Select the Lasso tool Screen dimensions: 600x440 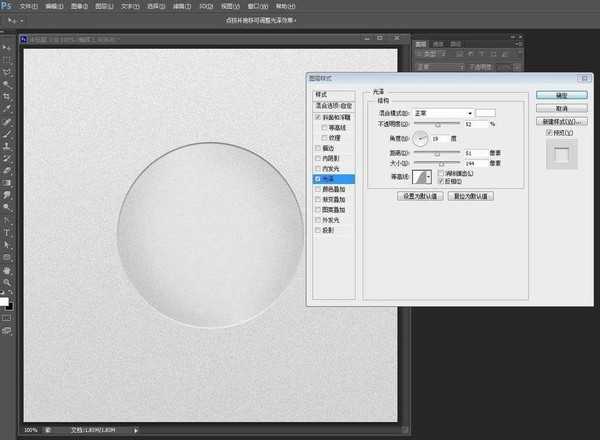[7, 72]
